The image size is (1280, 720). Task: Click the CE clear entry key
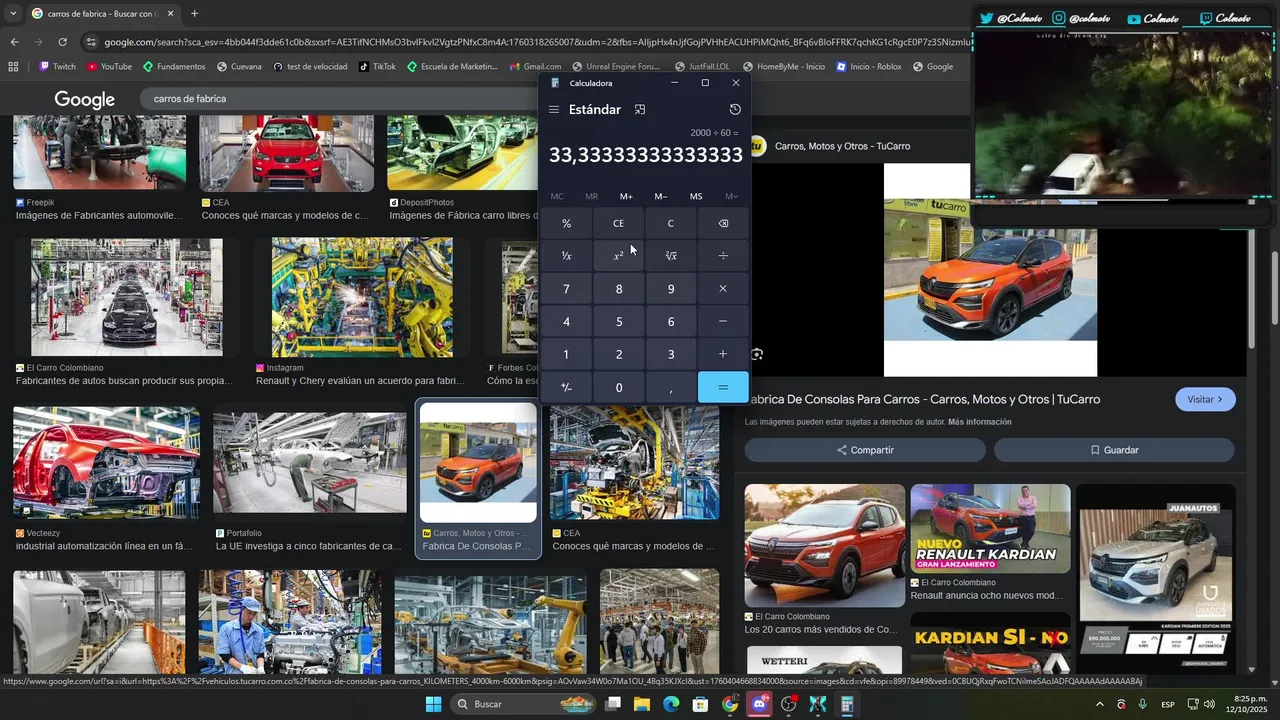click(x=618, y=224)
